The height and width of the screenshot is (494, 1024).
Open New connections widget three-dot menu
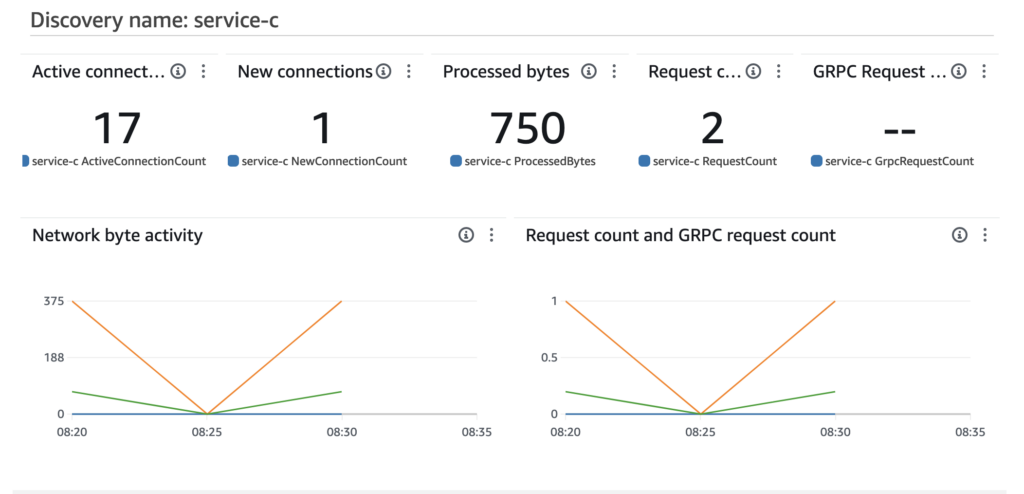point(409,71)
